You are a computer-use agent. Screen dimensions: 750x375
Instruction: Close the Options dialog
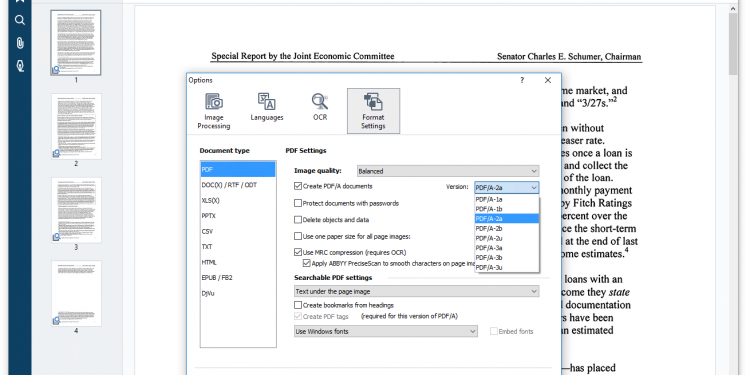[x=548, y=80]
